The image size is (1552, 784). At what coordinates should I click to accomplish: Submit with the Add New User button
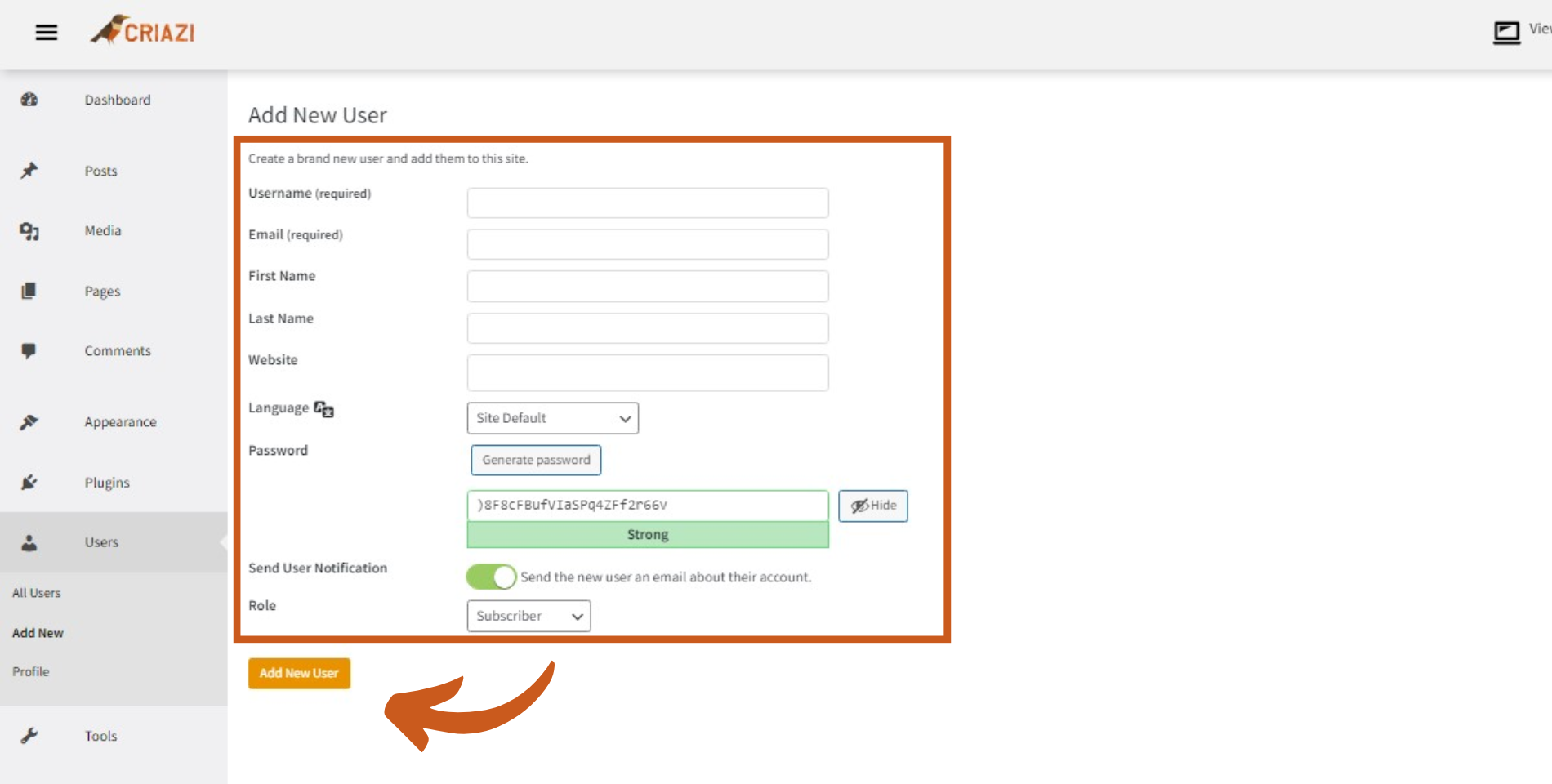tap(299, 673)
